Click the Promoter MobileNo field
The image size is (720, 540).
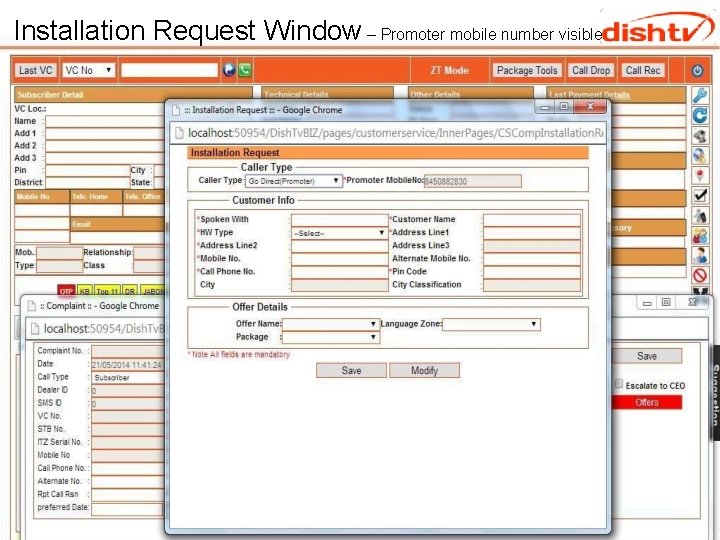[472, 181]
